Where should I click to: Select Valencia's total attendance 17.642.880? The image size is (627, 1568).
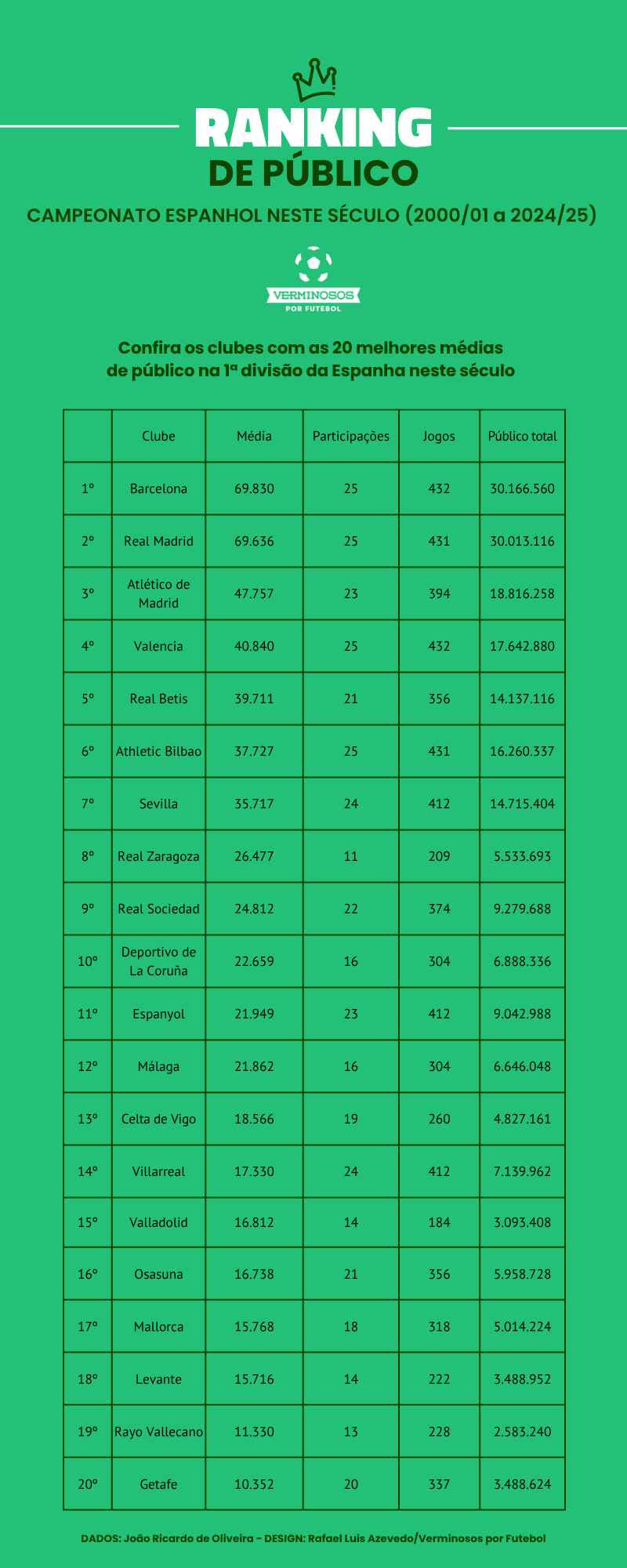pos(522,646)
